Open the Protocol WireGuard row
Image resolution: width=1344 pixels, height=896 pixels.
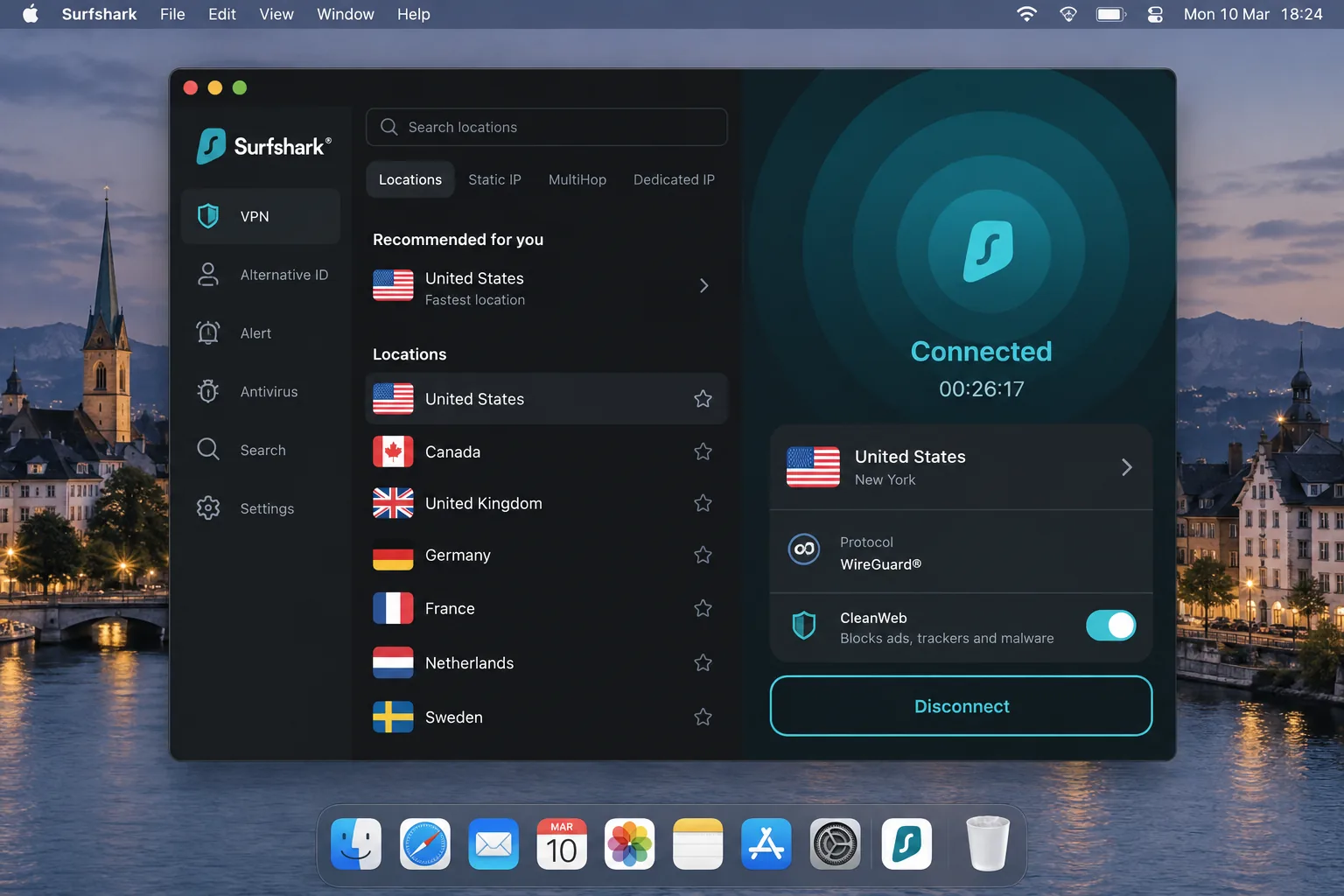pyautogui.click(x=961, y=552)
